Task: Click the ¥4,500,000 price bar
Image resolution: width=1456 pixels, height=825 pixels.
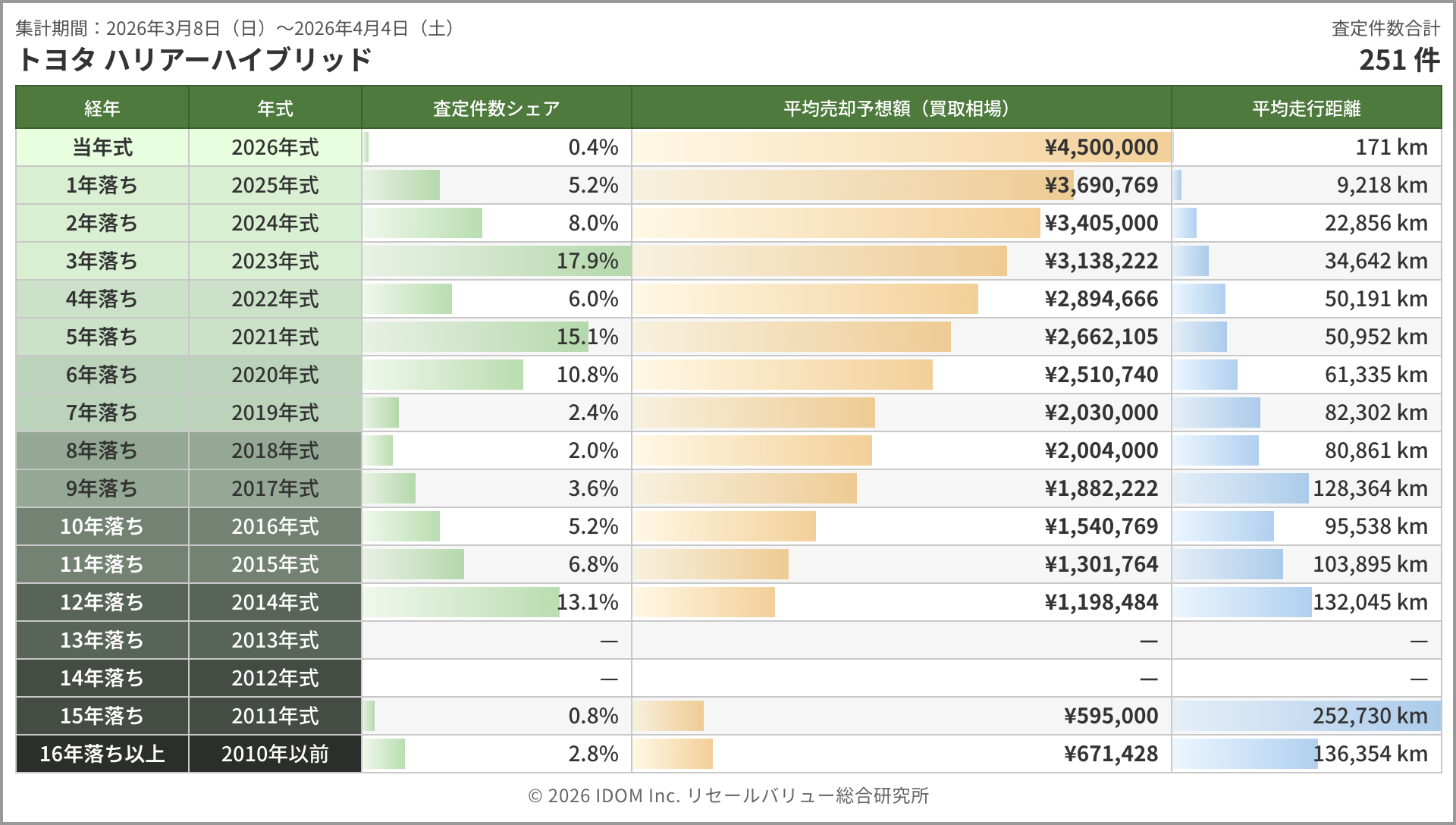Action: 901,147
